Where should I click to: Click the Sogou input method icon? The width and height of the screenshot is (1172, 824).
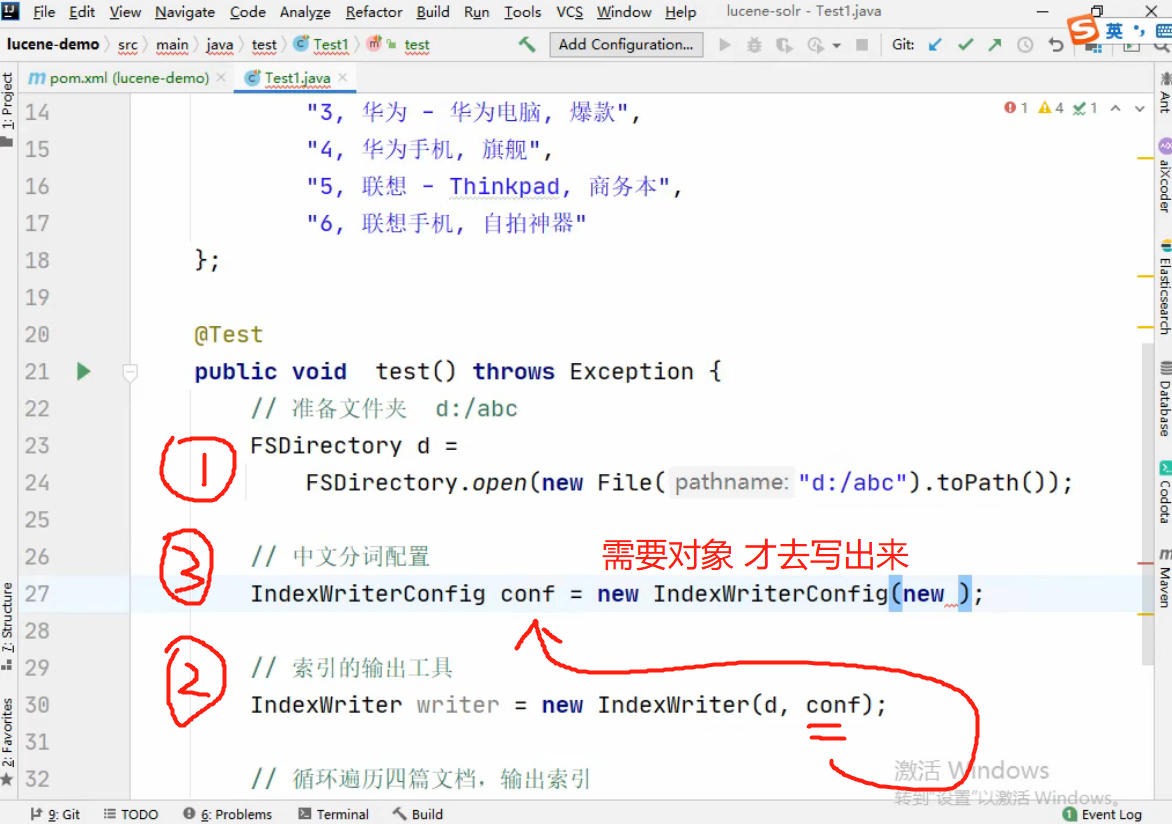point(1082,29)
